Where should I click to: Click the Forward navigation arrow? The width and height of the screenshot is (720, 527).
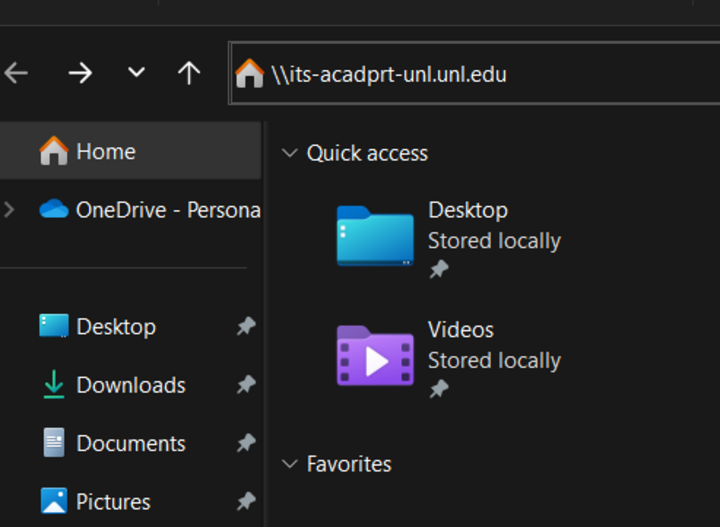(x=80, y=73)
